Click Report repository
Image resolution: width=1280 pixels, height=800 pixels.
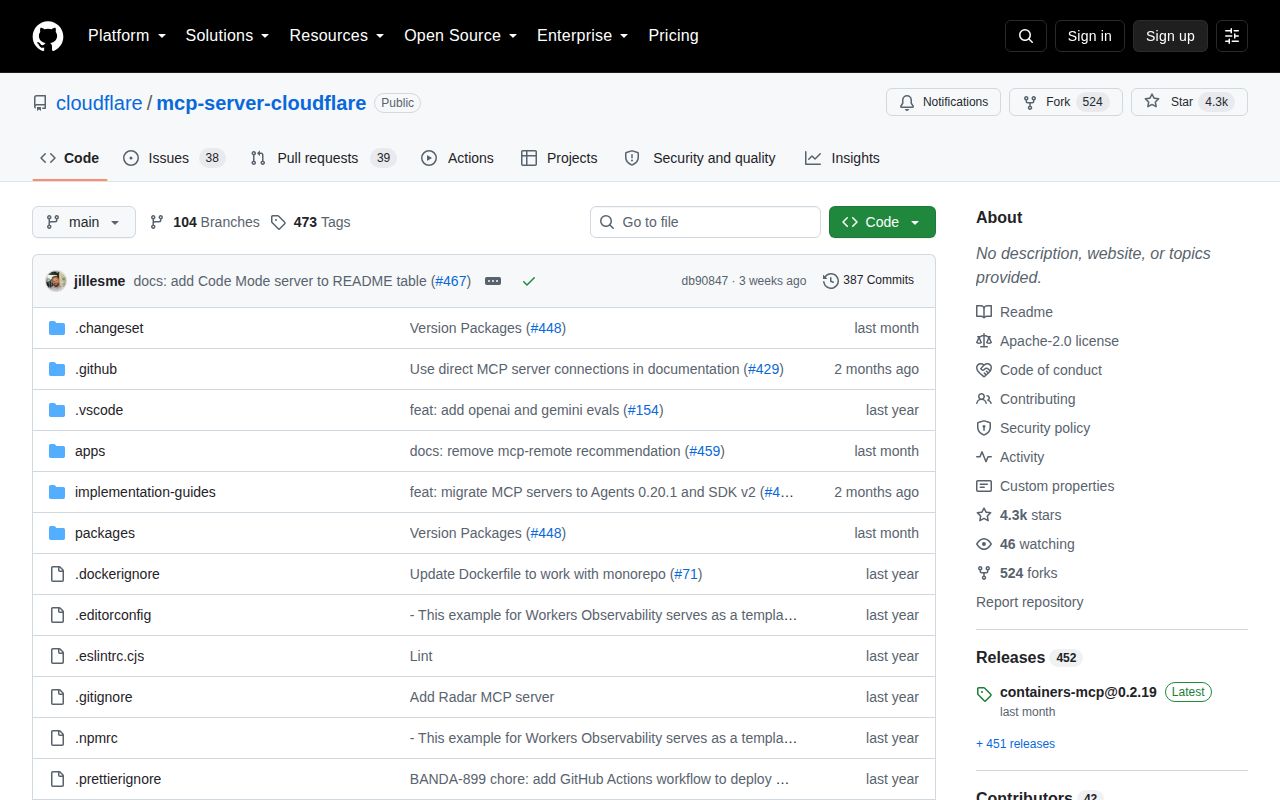1029,602
